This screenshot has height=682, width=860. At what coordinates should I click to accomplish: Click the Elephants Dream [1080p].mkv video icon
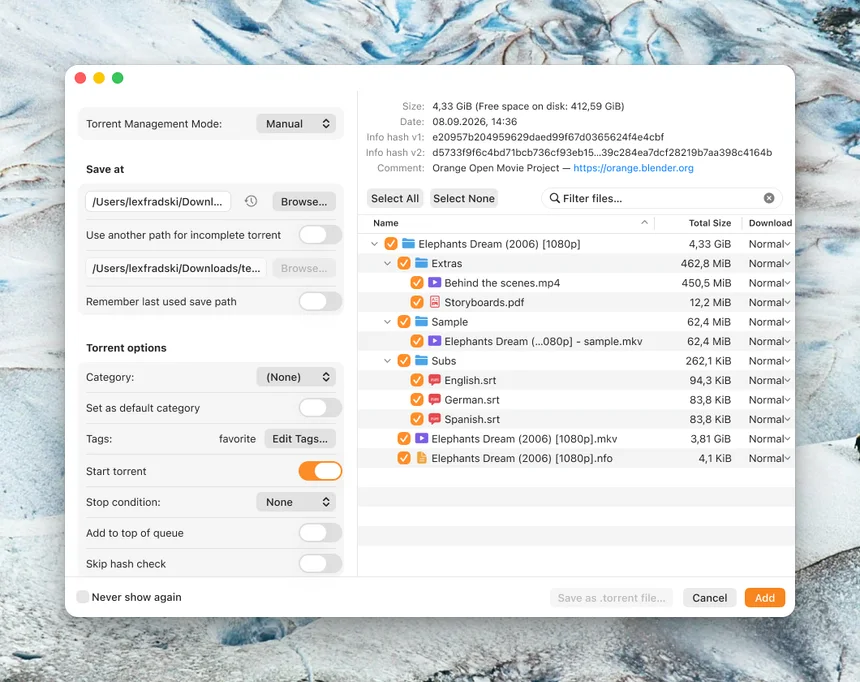pyautogui.click(x=421, y=438)
